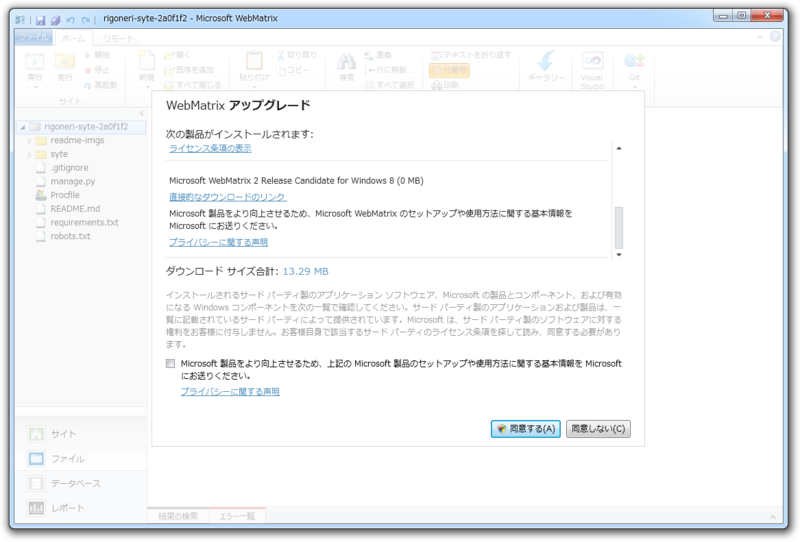This screenshot has width=800, height=542.
Task: Click the product list scrollbar thumb
Action: pyautogui.click(x=619, y=227)
